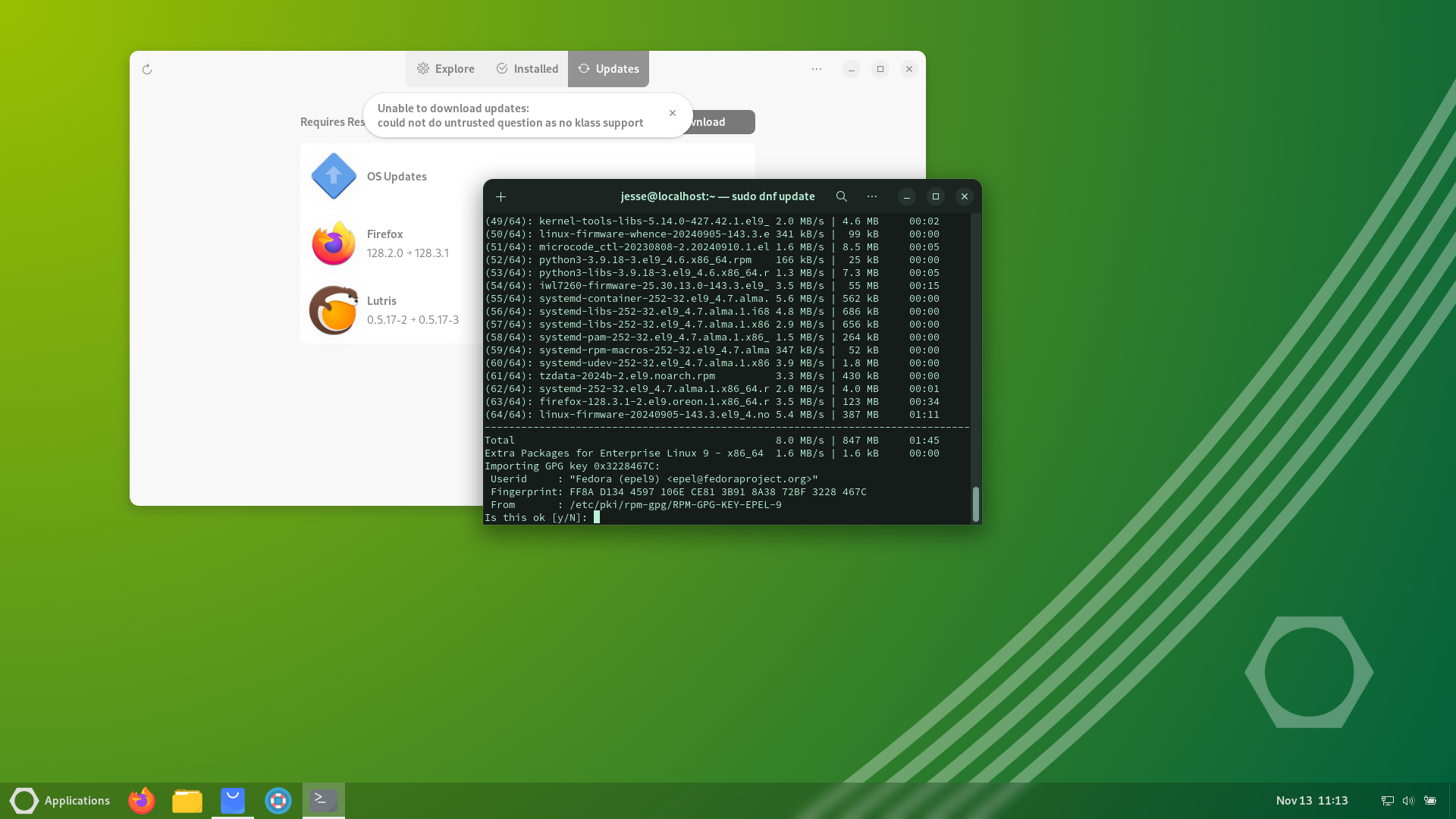Minimize the Software window
Screen dimensions: 1456x819
point(852,69)
